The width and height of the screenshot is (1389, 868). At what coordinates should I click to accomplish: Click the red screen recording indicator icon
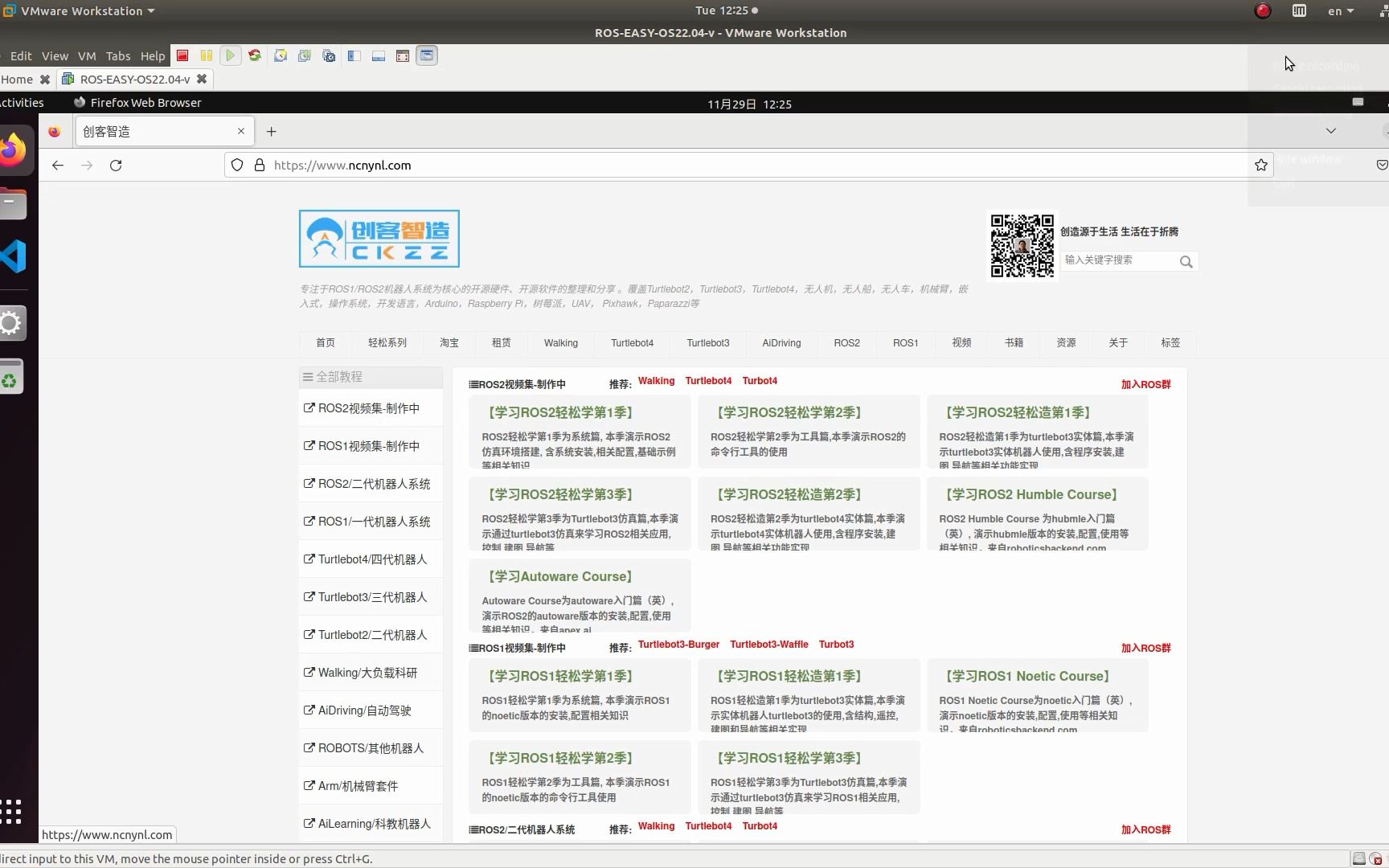coord(1263,10)
